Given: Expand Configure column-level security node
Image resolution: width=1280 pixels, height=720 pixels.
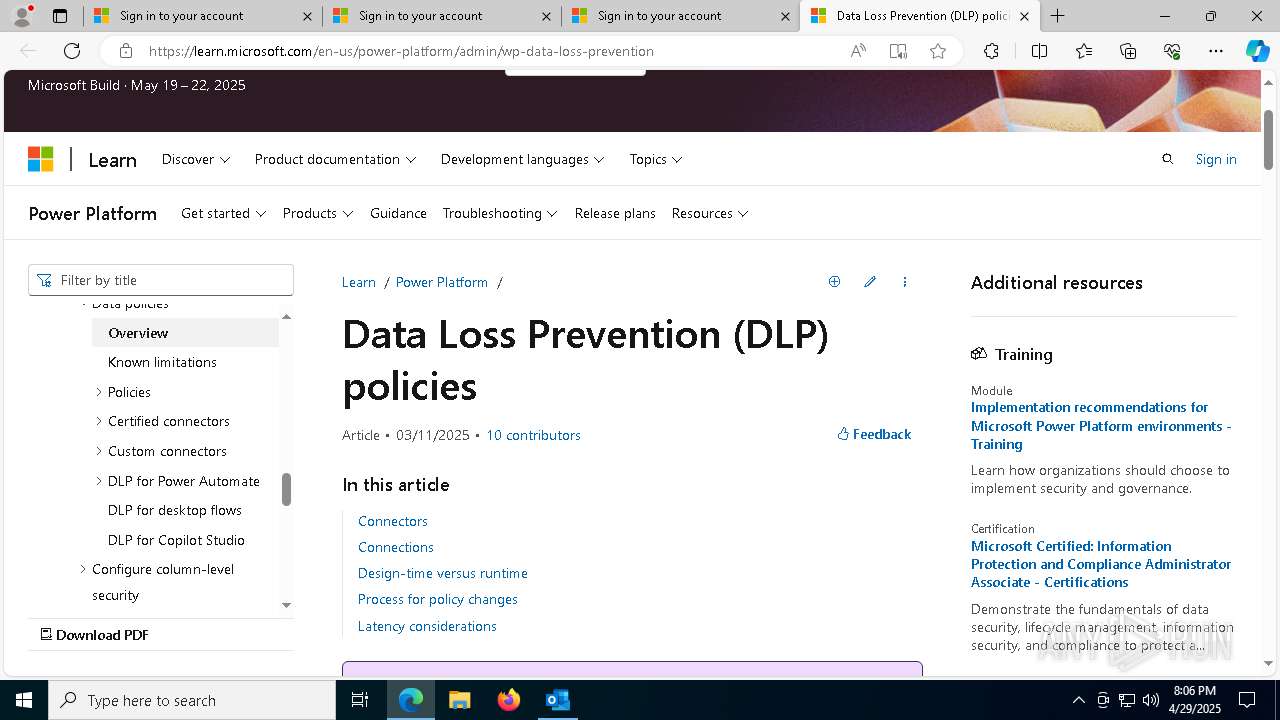Looking at the screenshot, I should (83, 569).
